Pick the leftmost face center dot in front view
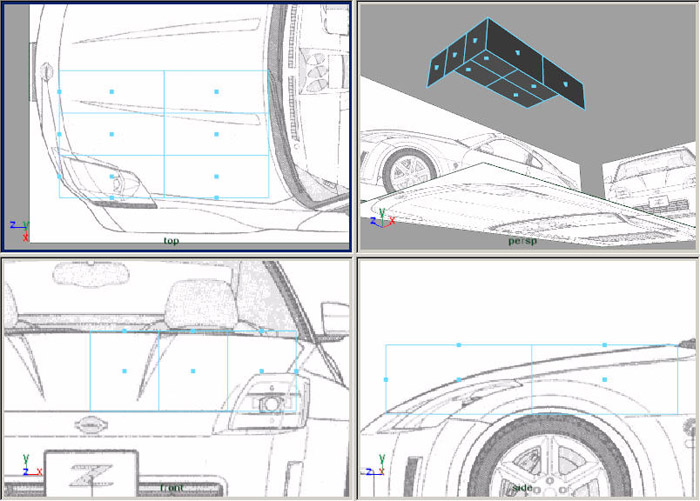The width and height of the screenshot is (700, 501). [124, 371]
